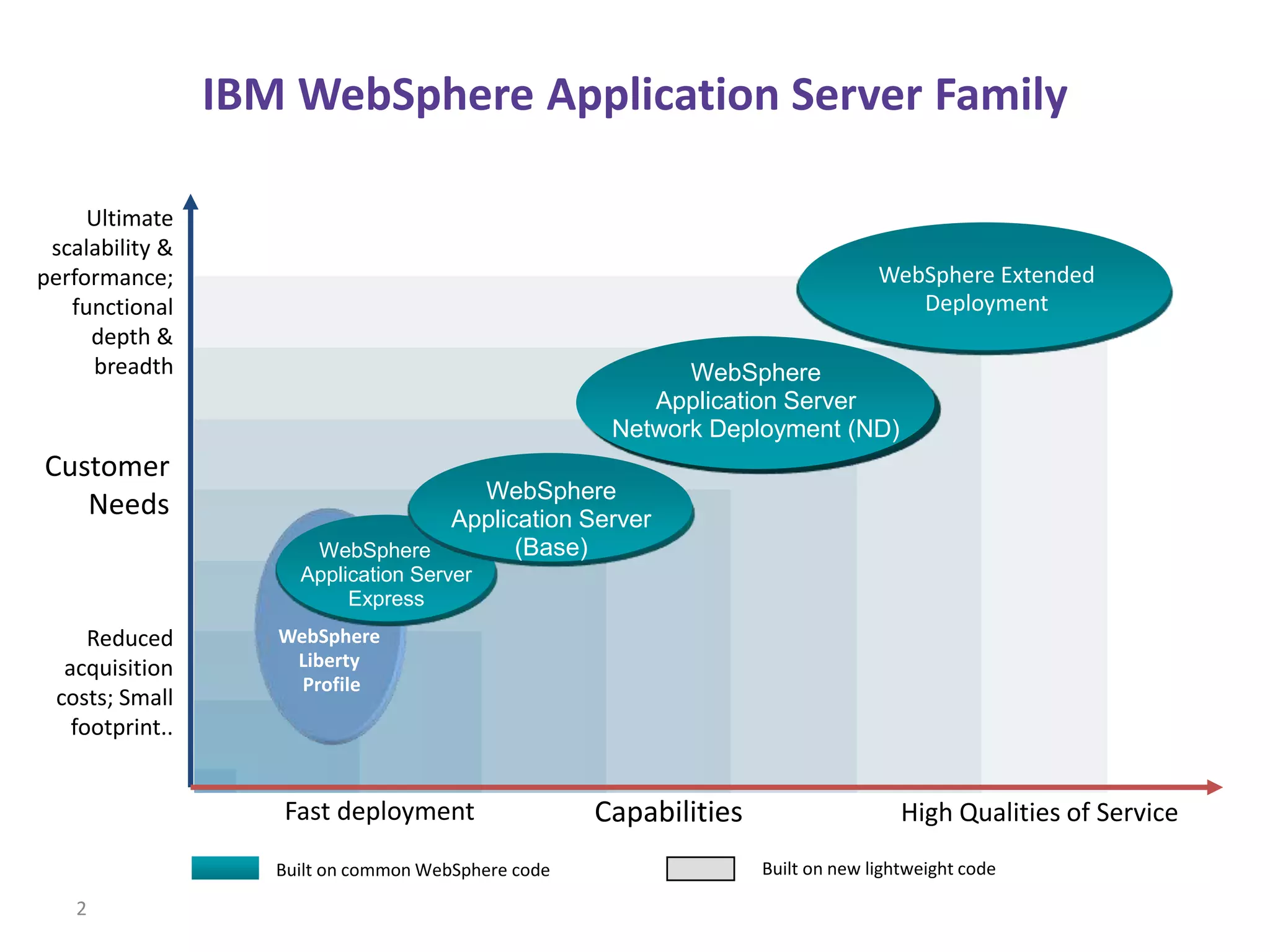Click the upward blue axis arrowhead
The image size is (1270, 952).
tap(191, 202)
